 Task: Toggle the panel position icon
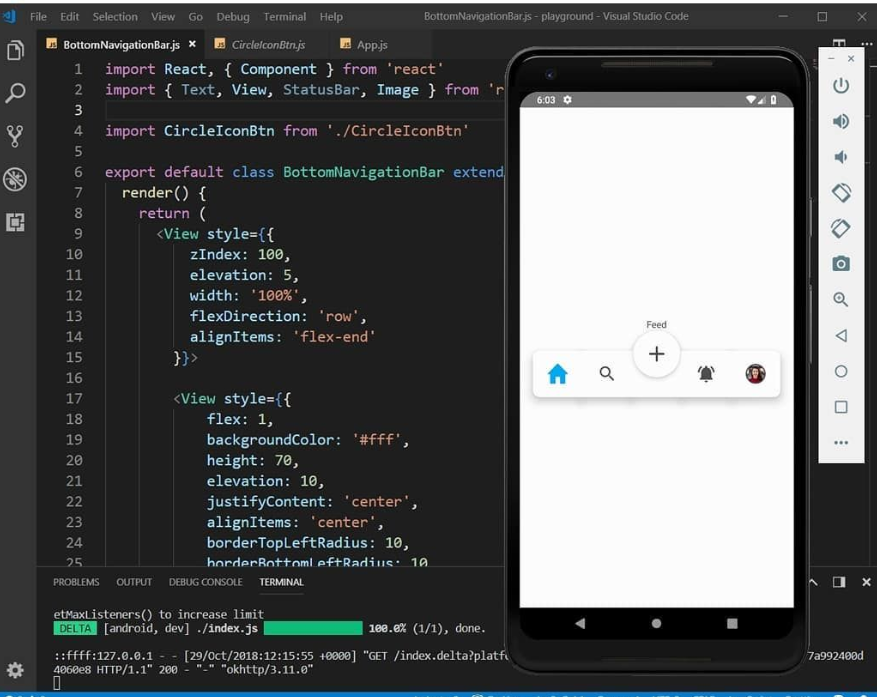(x=839, y=582)
